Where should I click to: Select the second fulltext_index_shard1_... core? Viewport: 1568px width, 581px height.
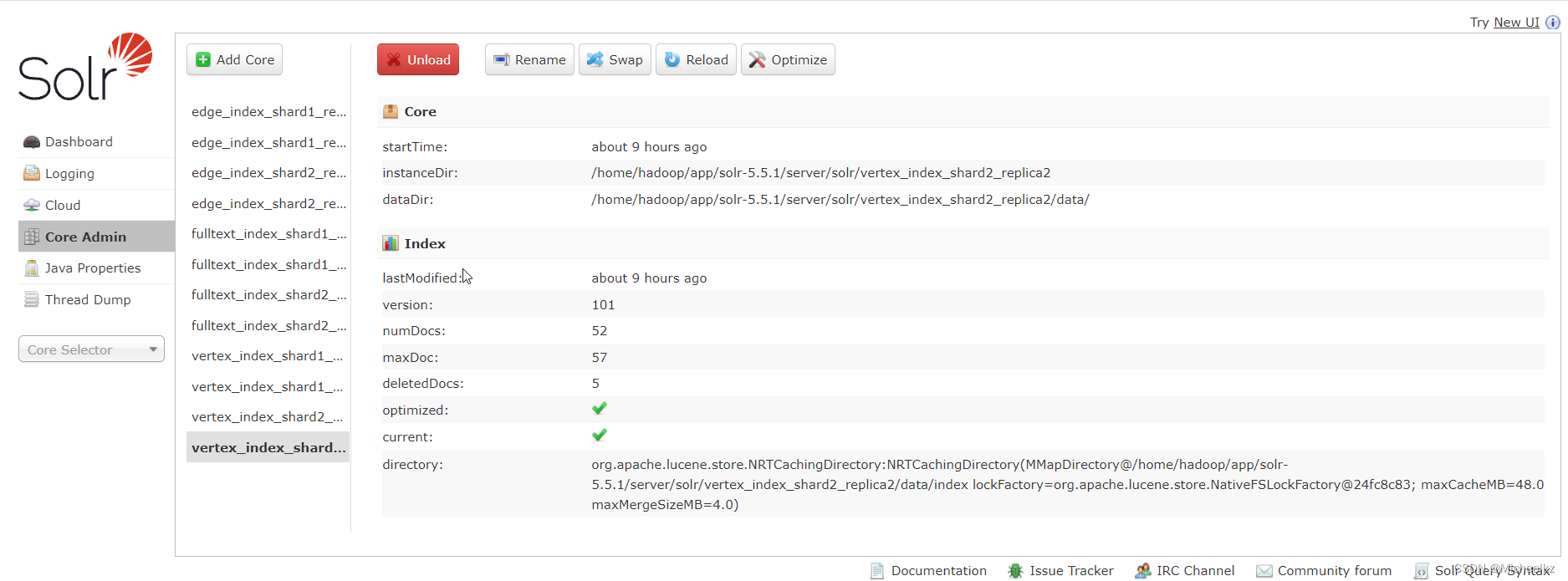coord(268,265)
